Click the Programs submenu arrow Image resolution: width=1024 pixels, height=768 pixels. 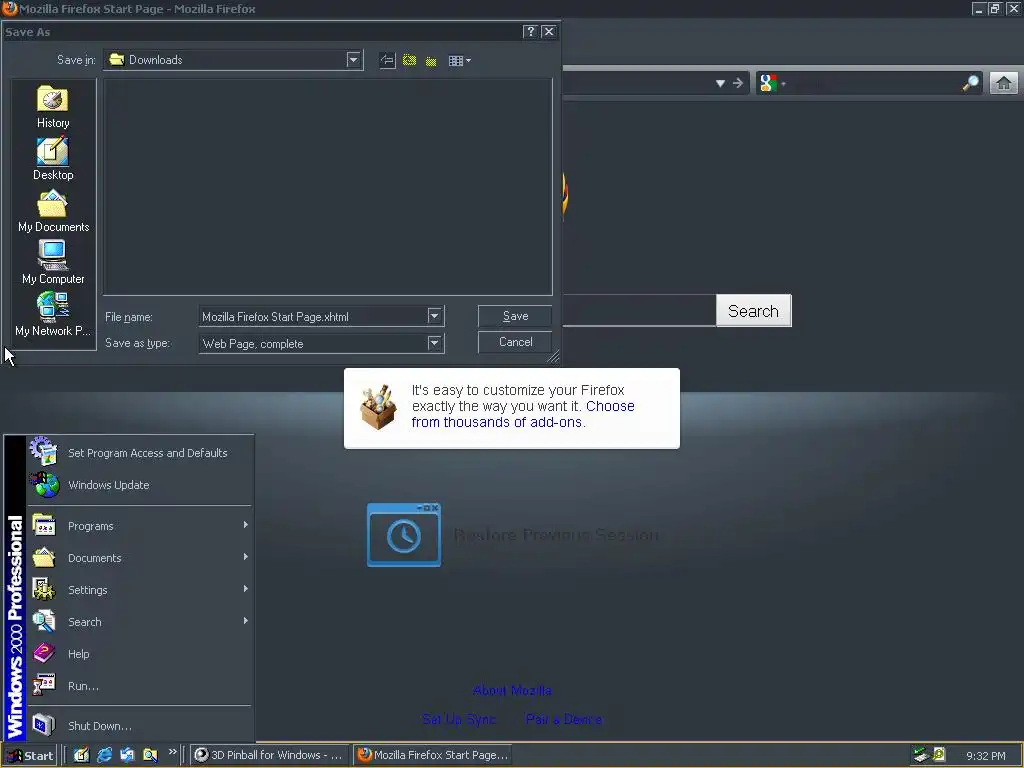coord(246,525)
